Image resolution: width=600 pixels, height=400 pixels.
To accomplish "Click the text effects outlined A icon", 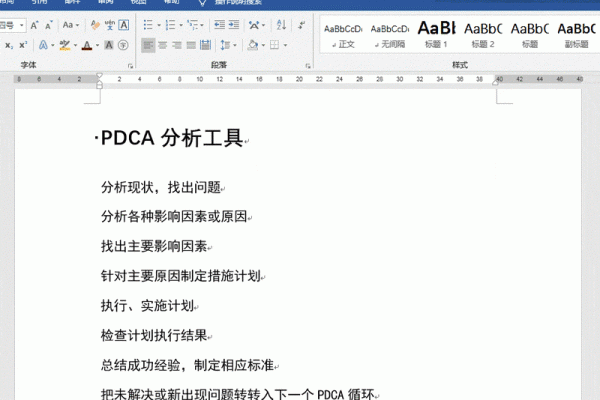I will point(43,45).
